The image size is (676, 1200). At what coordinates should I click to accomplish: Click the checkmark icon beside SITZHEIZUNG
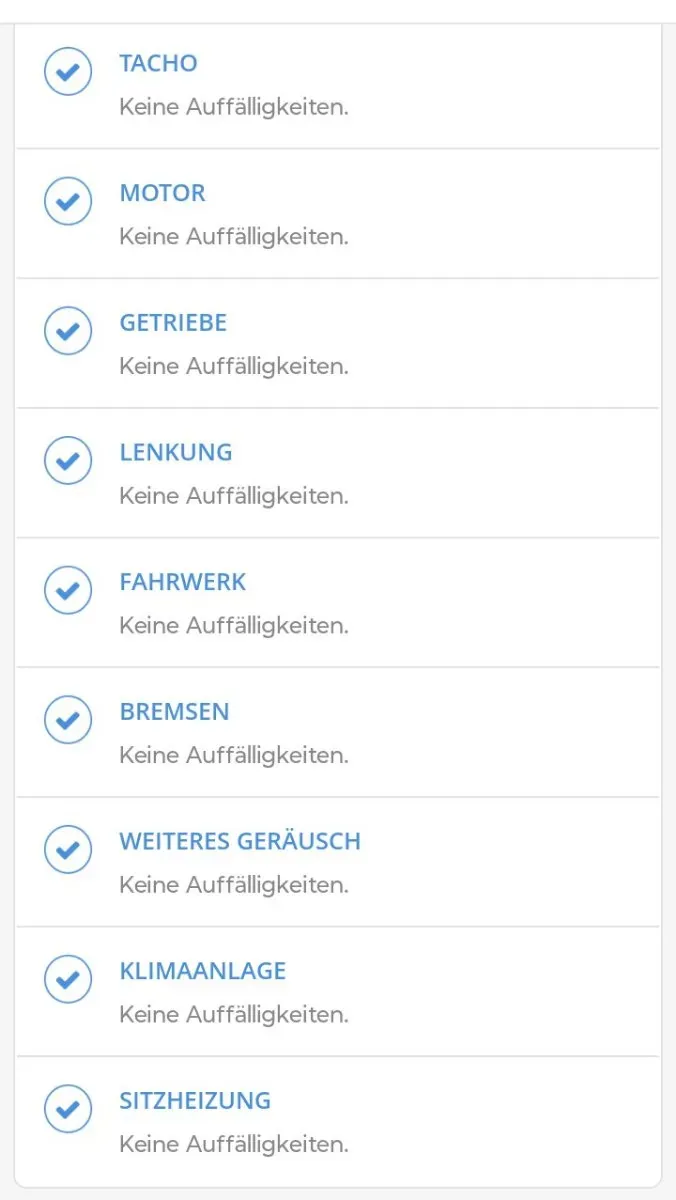pos(68,1109)
